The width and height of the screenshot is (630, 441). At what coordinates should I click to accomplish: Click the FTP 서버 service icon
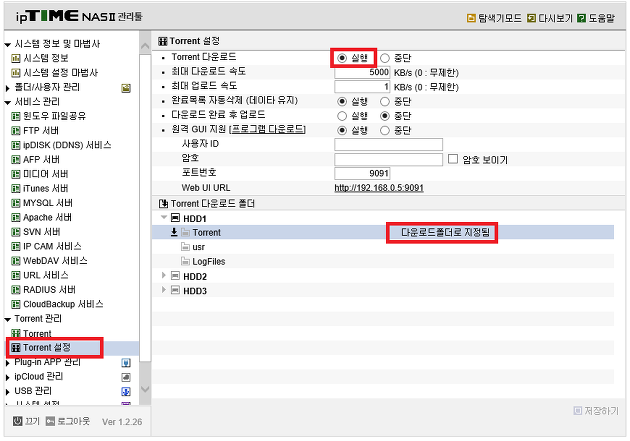point(16,131)
